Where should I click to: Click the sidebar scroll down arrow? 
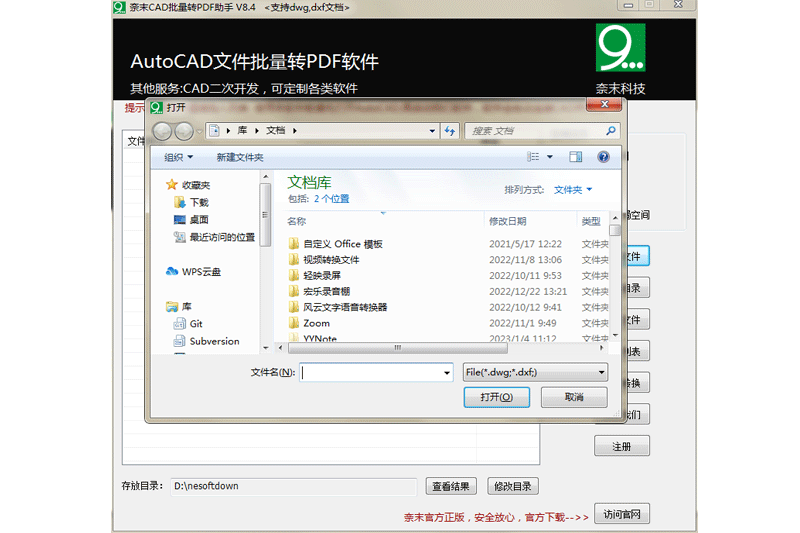[x=266, y=348]
